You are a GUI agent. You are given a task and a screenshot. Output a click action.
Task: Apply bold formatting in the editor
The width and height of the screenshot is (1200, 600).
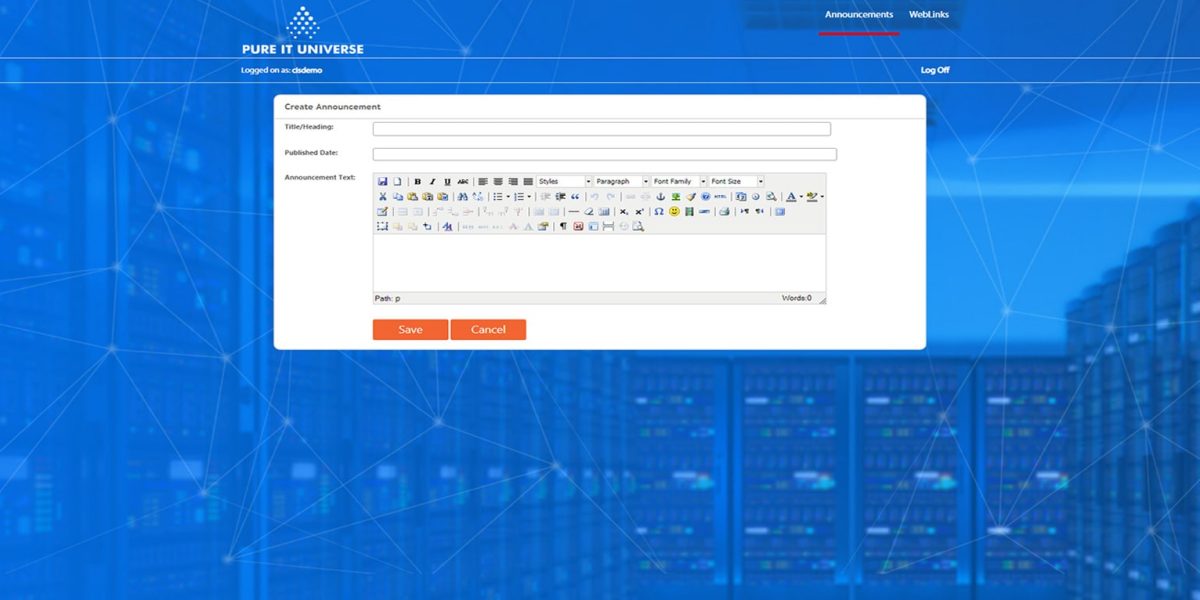point(416,179)
